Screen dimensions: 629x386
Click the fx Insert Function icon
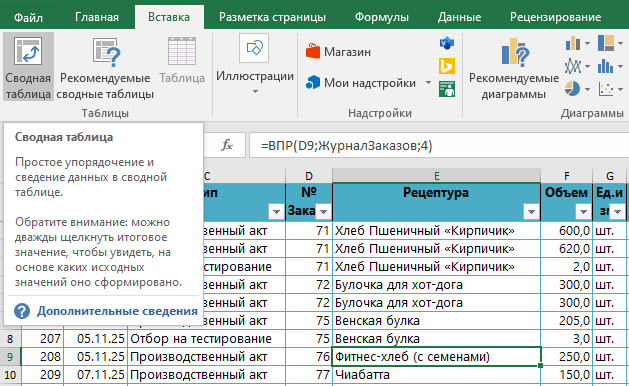[x=227, y=145]
